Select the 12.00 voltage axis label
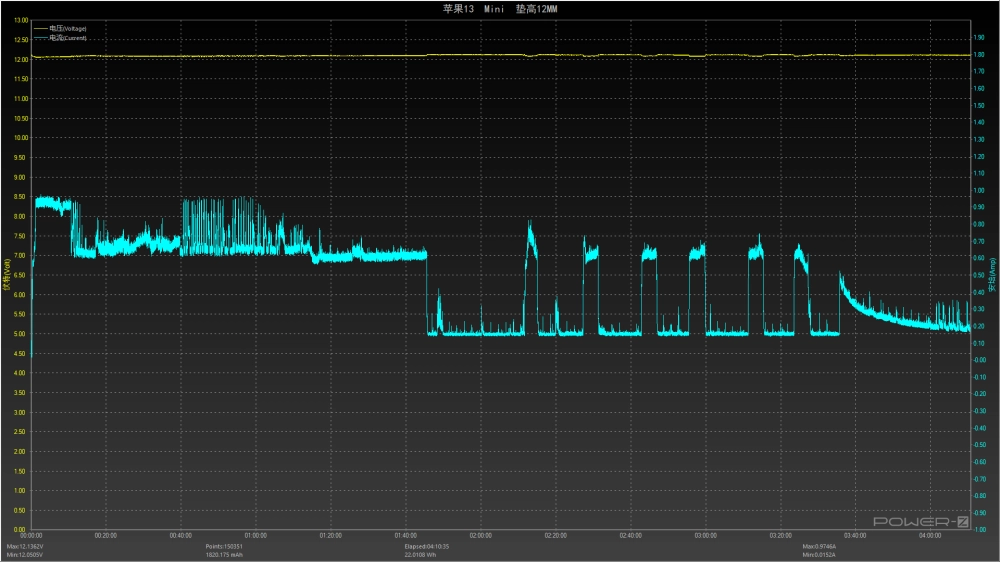The width and height of the screenshot is (1000, 562). [21, 60]
